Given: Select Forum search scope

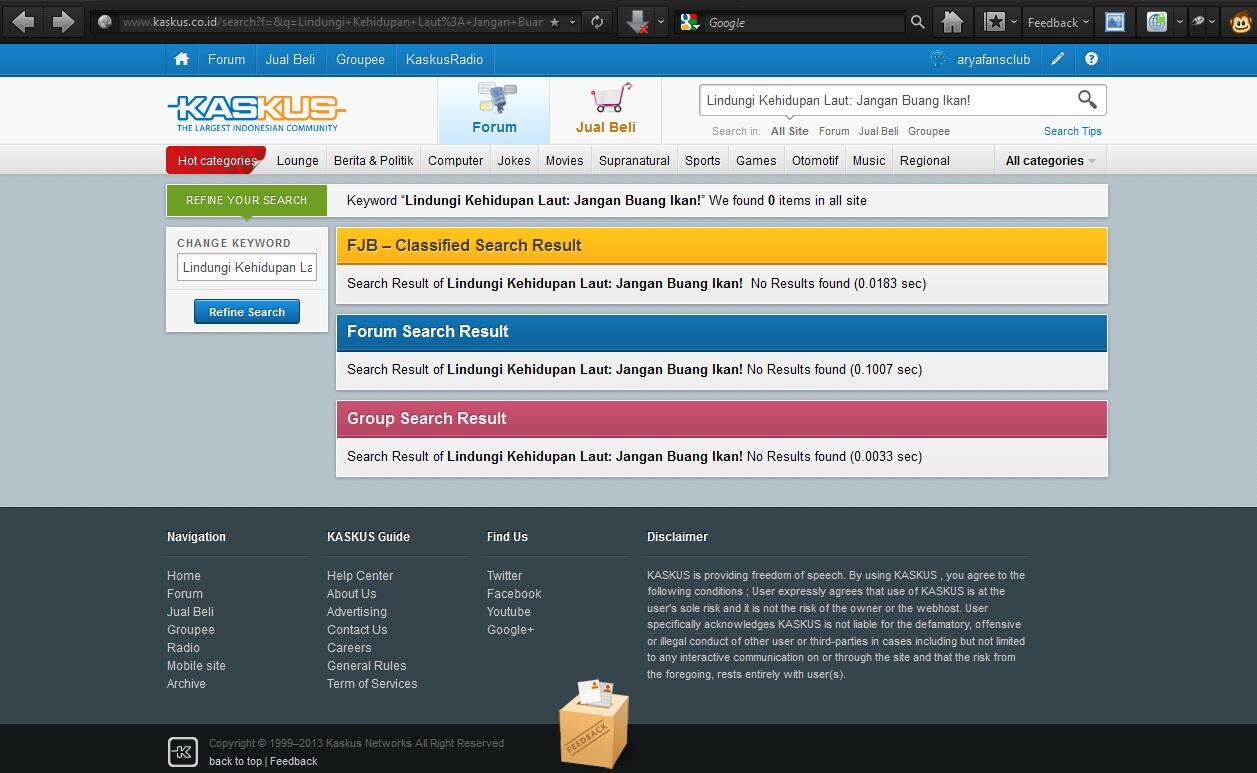Looking at the screenshot, I should [834, 131].
